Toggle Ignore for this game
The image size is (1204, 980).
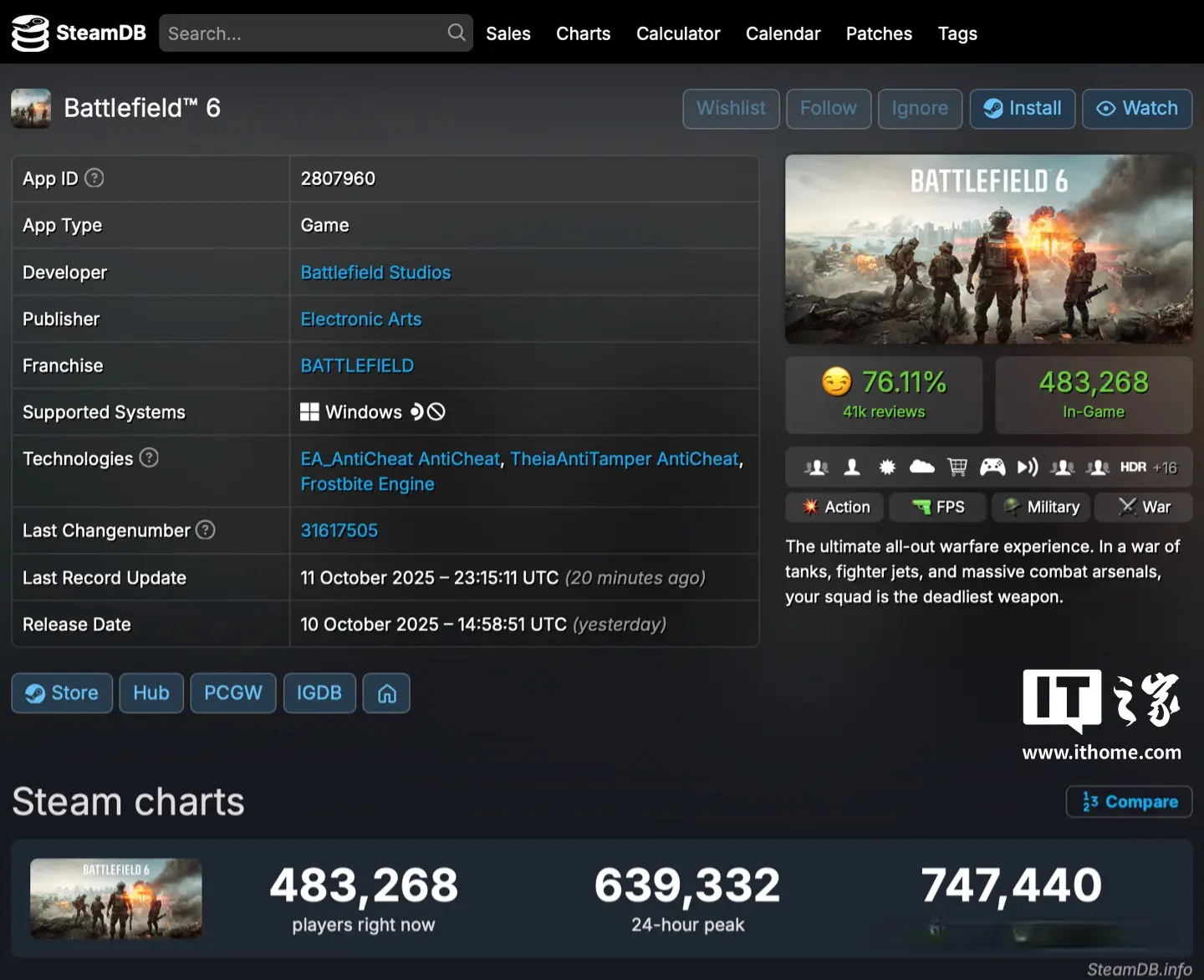click(920, 109)
